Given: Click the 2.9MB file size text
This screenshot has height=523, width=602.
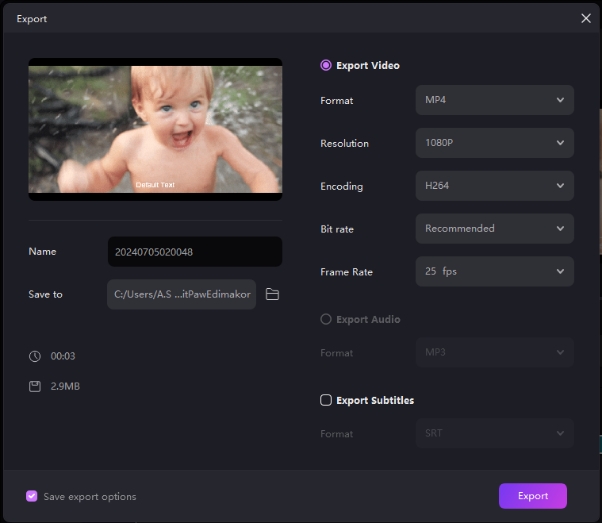Looking at the screenshot, I should 65,386.
